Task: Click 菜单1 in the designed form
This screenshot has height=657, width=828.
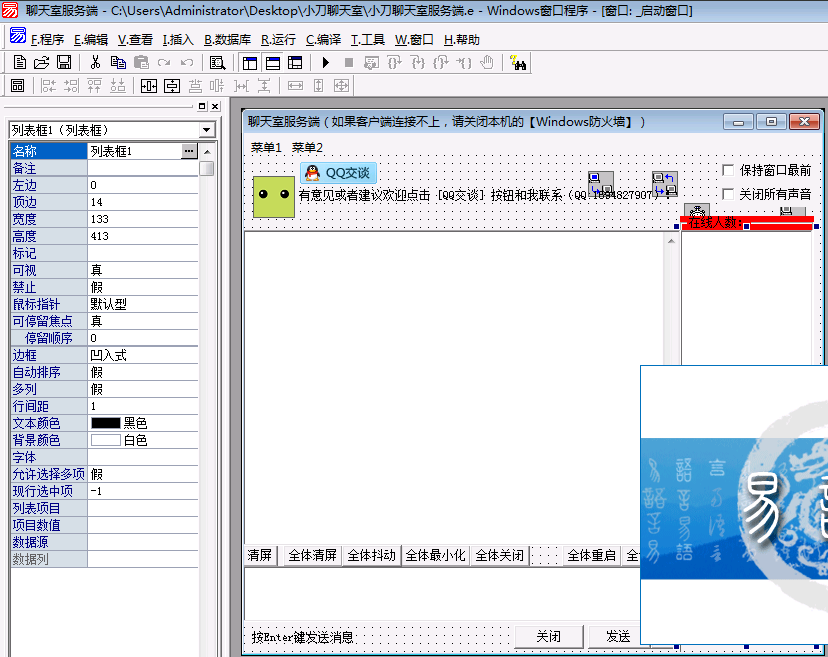Action: pyautogui.click(x=266, y=147)
